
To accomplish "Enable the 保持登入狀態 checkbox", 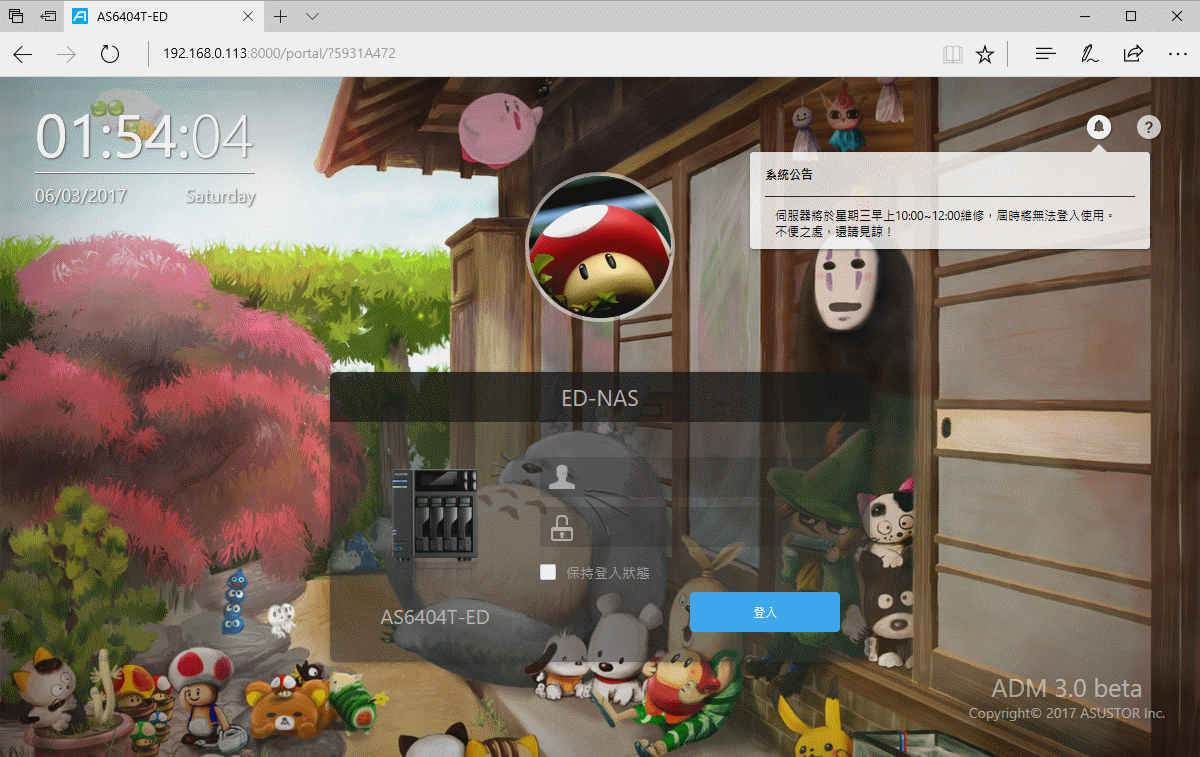I will (x=547, y=572).
